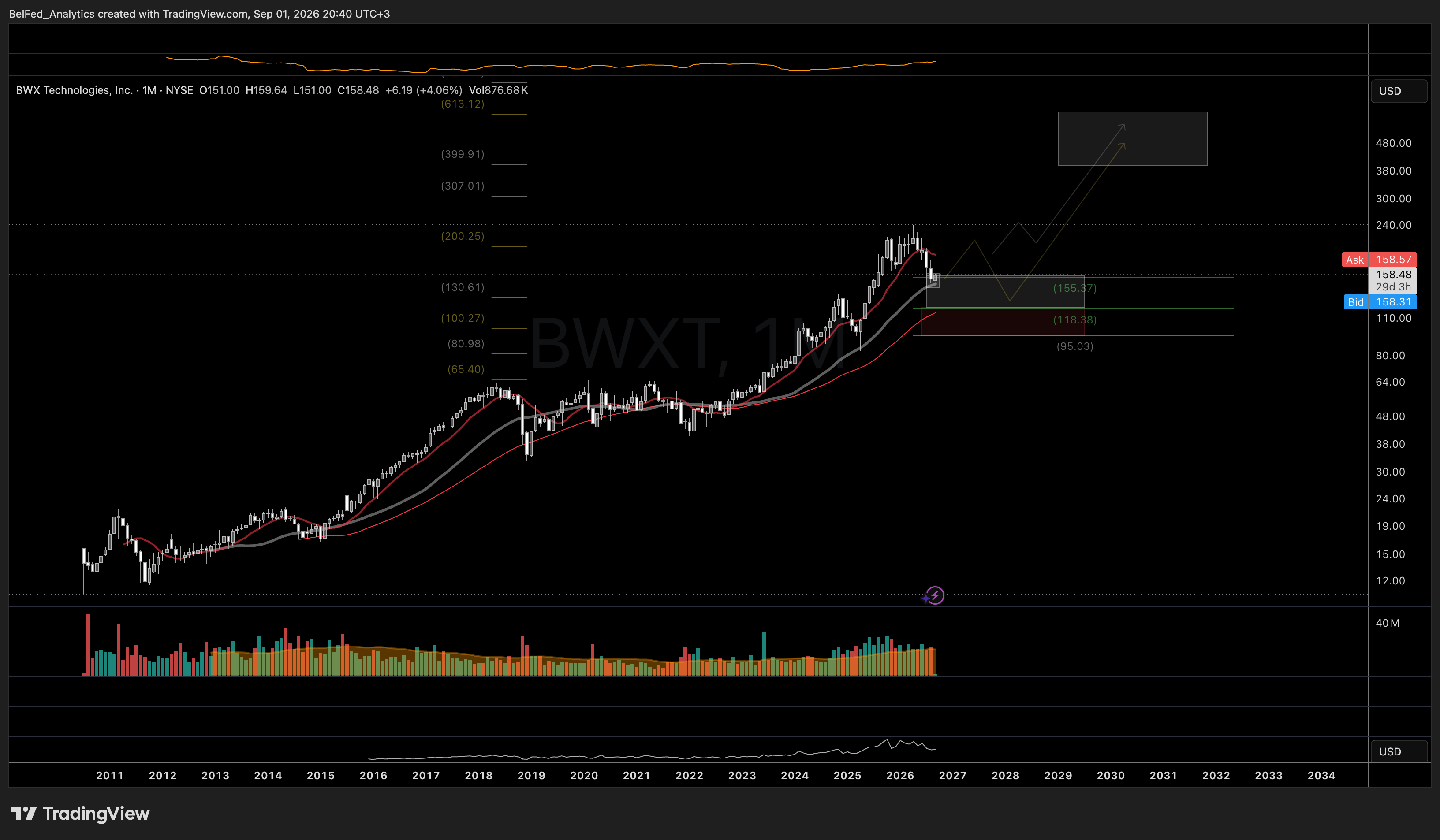This screenshot has width=1440, height=840.
Task: Click the H159.64 high value
Action: coord(266,90)
